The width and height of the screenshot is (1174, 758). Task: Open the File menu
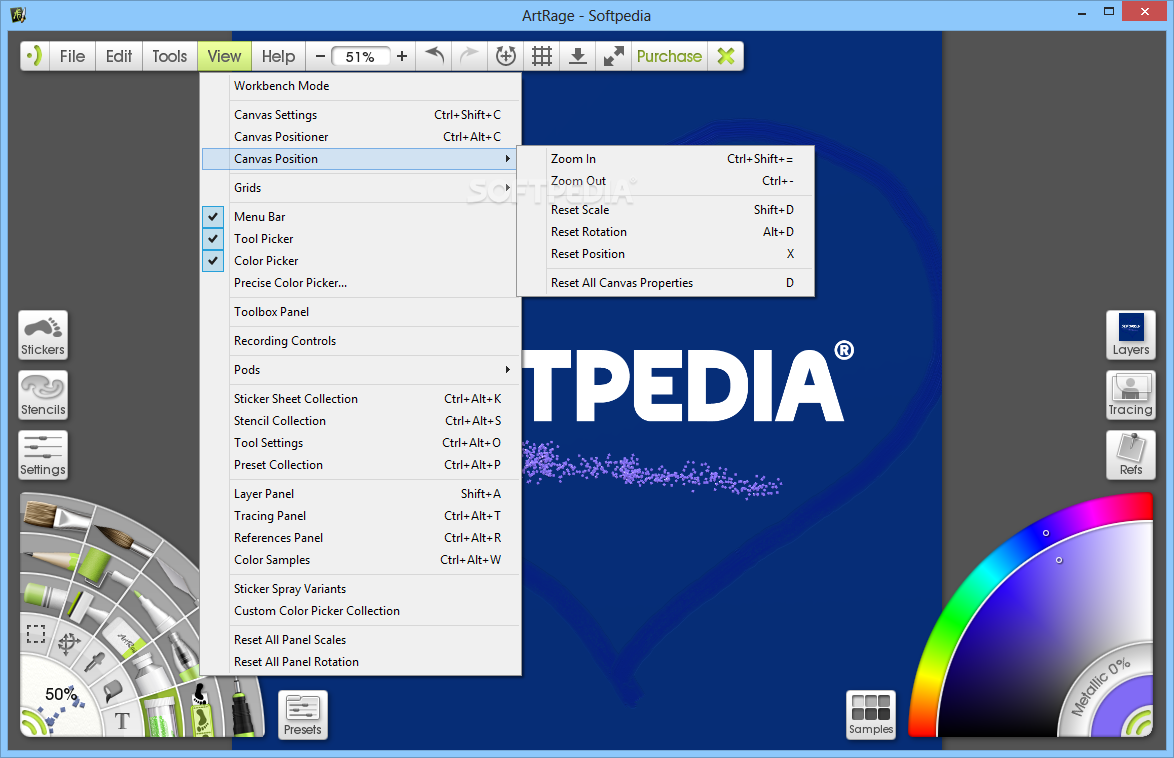pyautogui.click(x=73, y=56)
